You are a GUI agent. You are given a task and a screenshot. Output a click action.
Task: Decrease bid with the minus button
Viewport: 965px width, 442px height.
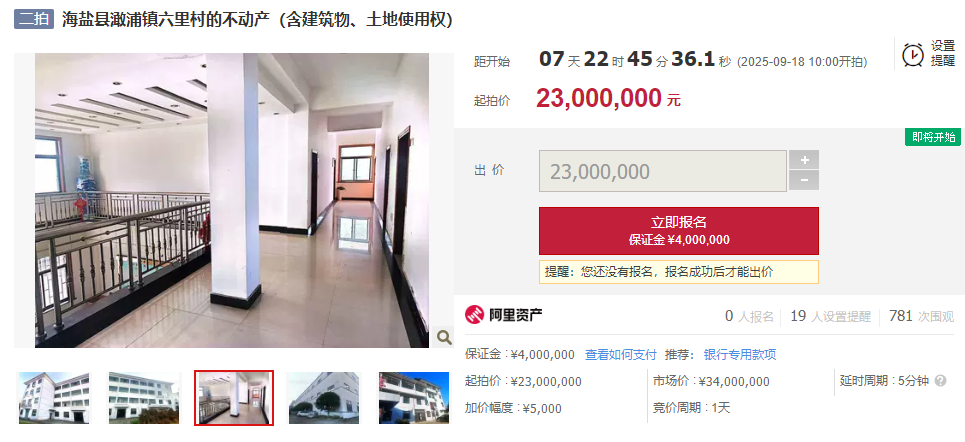804,180
